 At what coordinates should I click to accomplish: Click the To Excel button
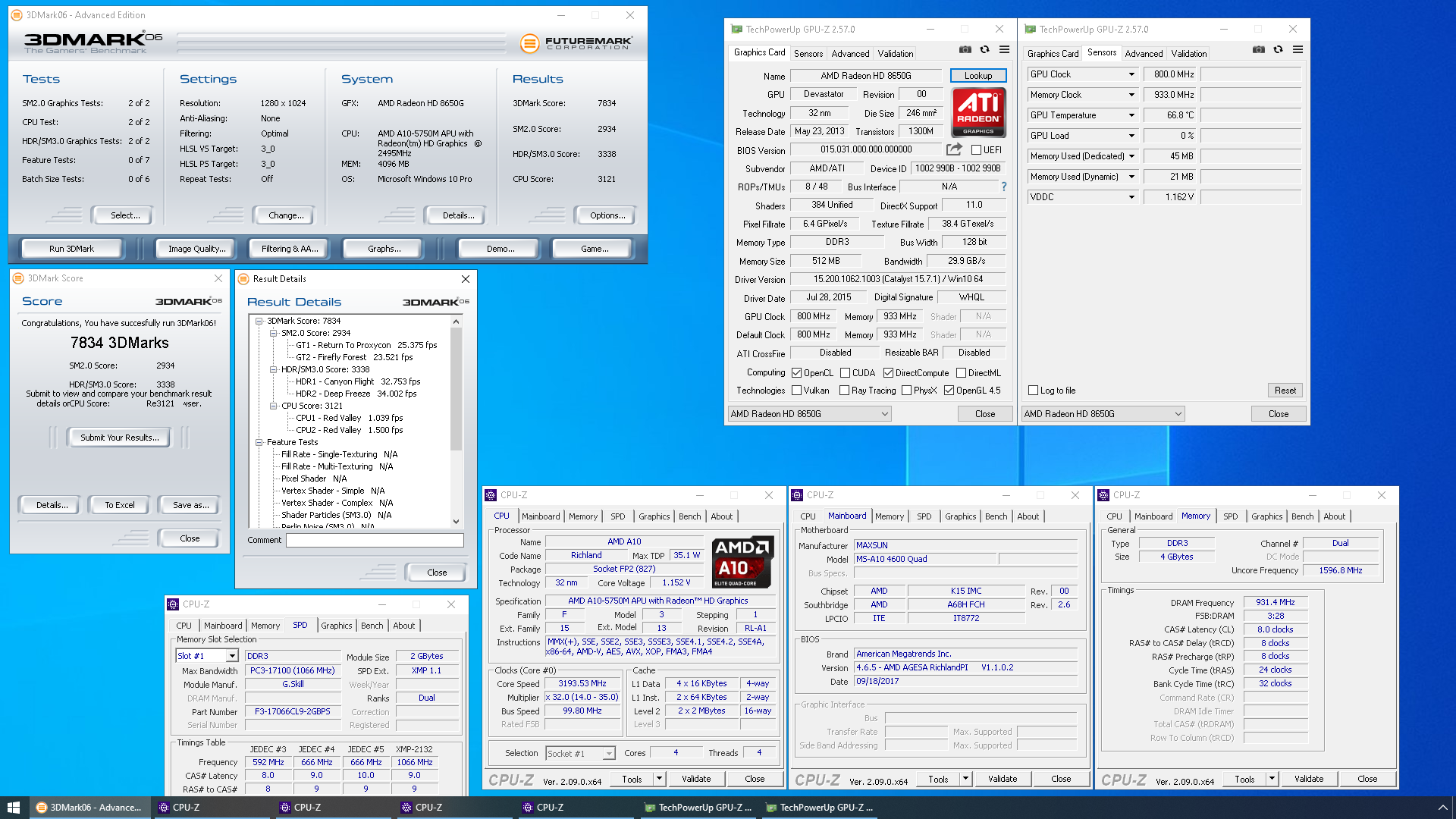click(120, 505)
